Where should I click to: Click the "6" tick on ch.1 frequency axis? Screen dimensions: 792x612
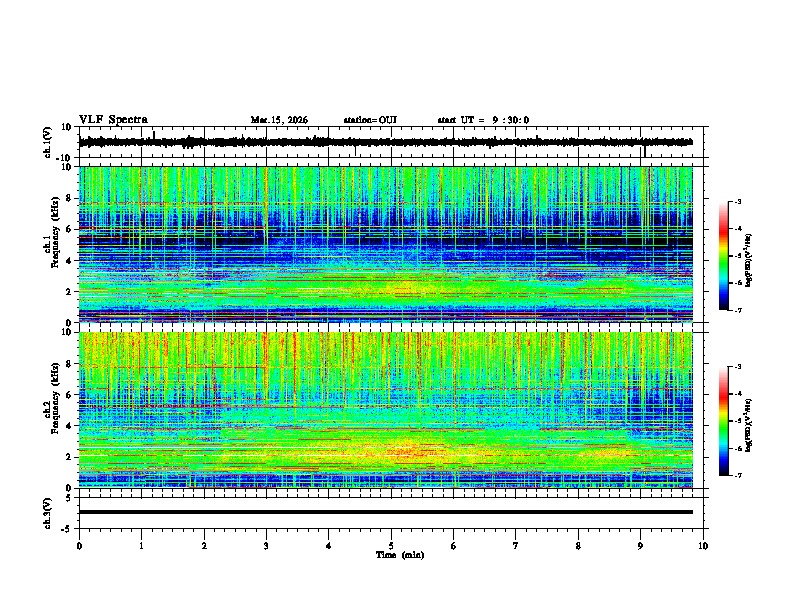pyautogui.click(x=70, y=230)
